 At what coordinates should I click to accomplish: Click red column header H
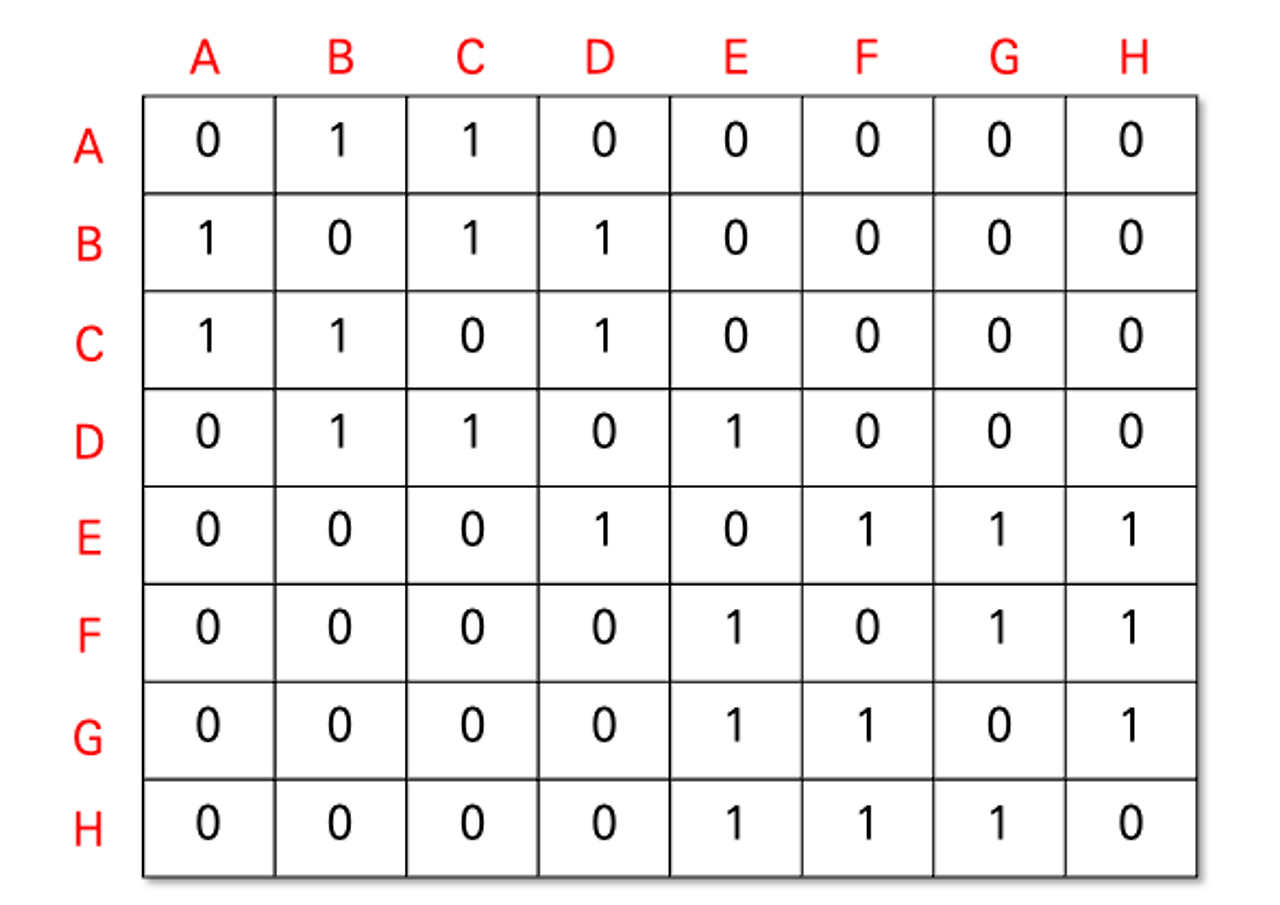1133,59
